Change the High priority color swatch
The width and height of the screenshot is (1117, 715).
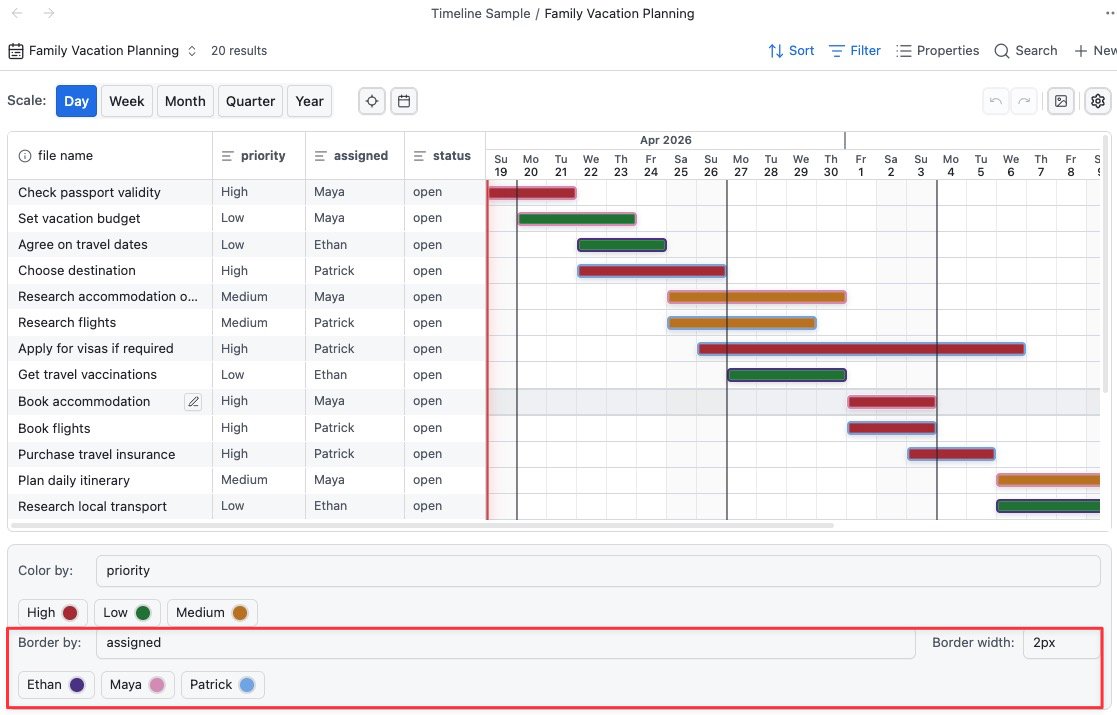(x=70, y=613)
